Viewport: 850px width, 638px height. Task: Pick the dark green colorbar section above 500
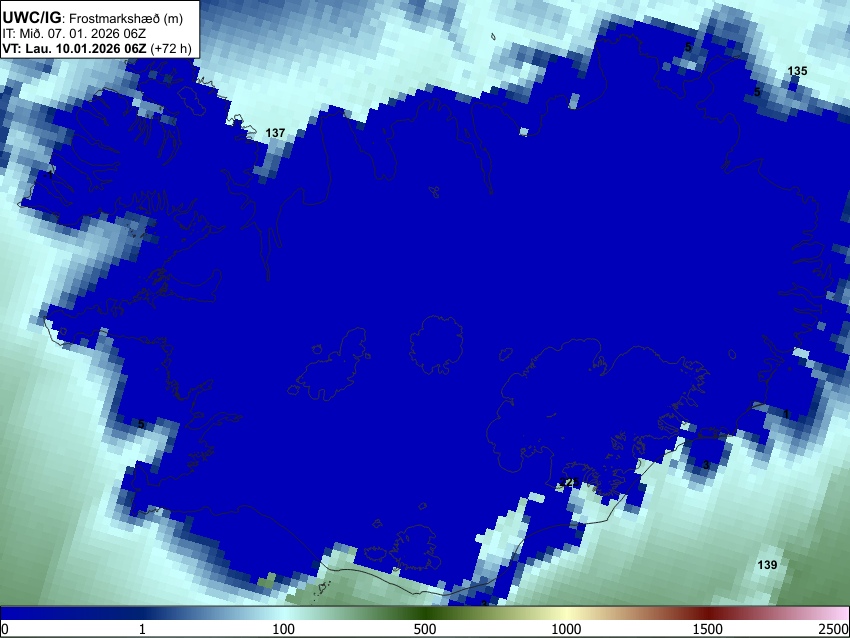point(425,614)
